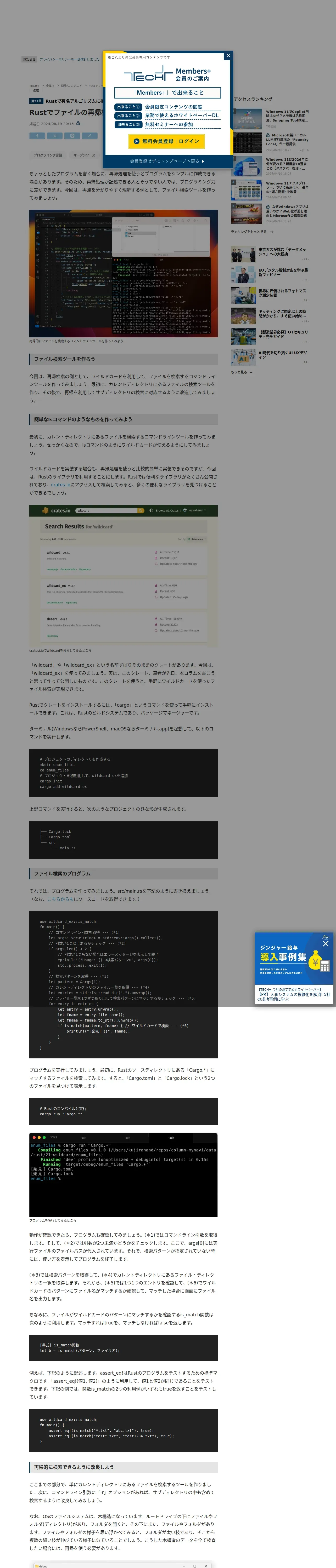
Task: Open 原因はWebアプリ ranking thumbnail
Action: point(246,214)
